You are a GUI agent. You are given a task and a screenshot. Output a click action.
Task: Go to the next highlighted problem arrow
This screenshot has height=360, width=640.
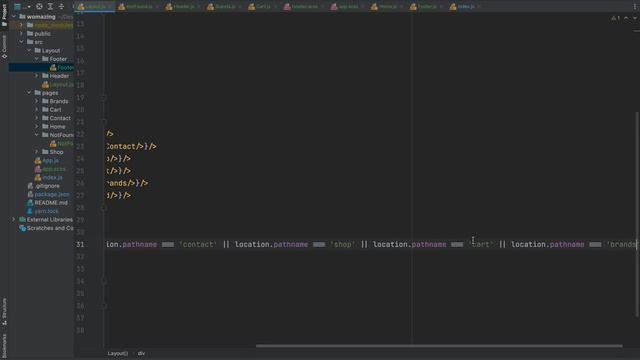click(x=635, y=18)
